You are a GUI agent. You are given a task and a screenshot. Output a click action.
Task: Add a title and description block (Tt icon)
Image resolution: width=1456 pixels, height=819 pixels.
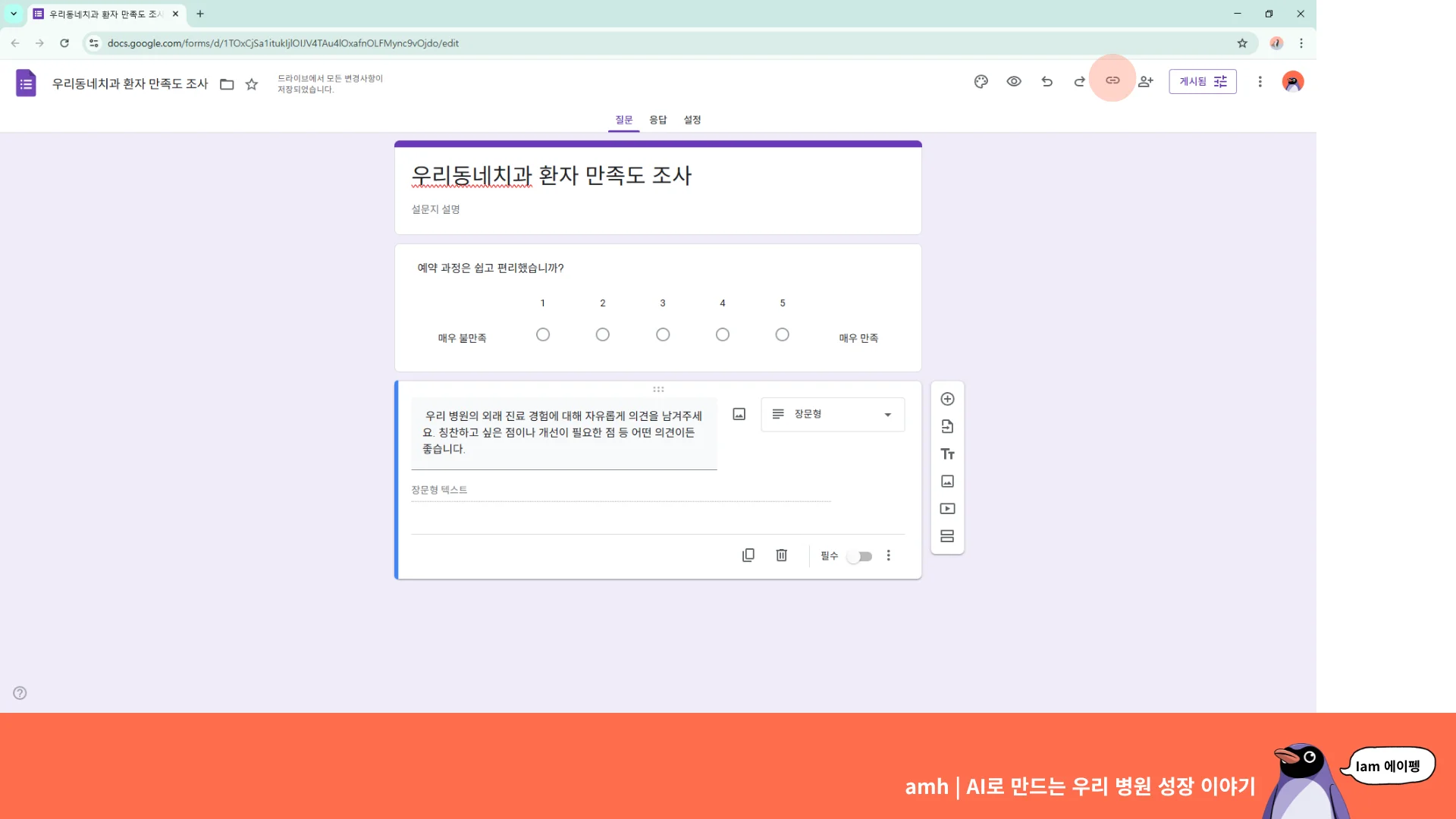[x=947, y=453]
